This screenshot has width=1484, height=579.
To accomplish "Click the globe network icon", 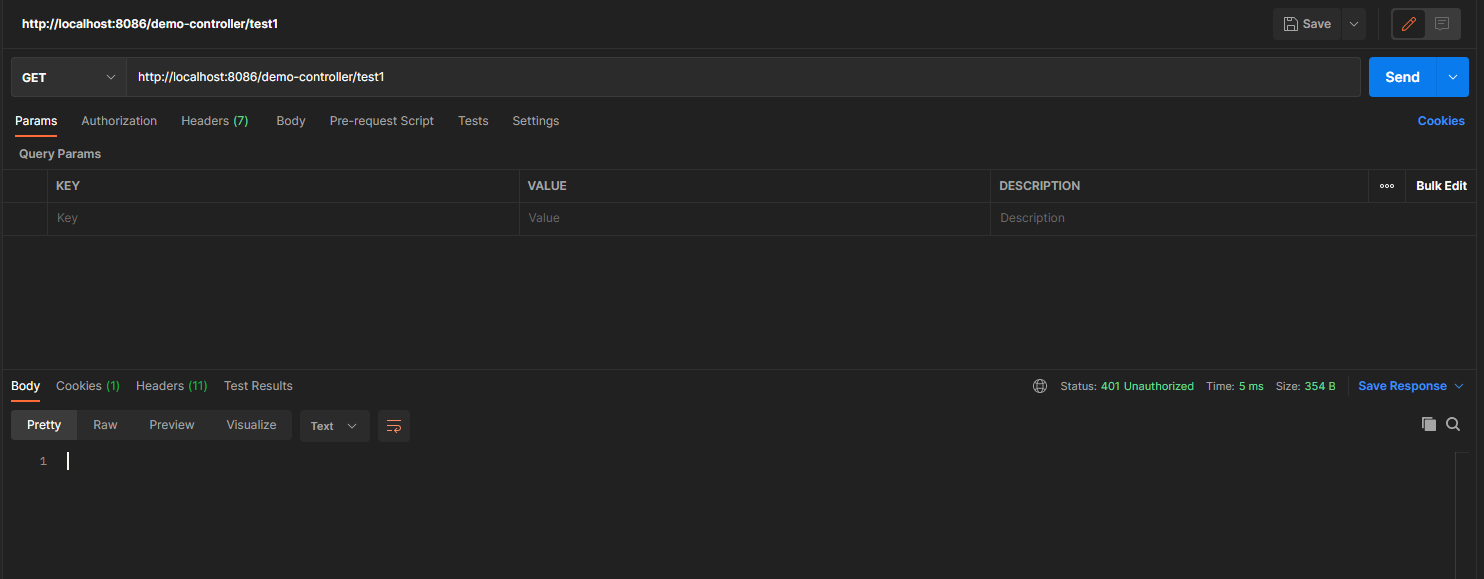I will 1040,386.
